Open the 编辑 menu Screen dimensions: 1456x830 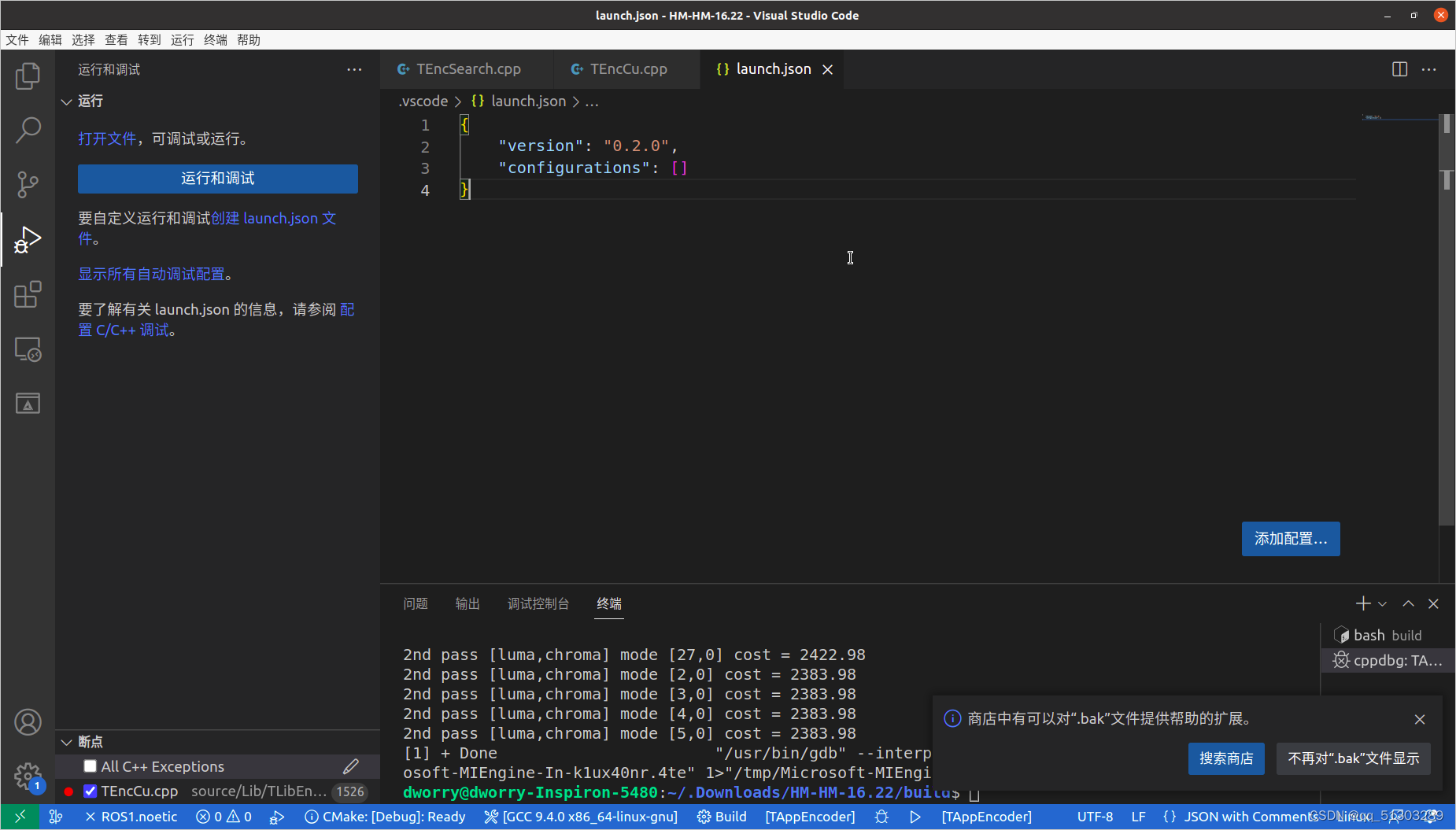50,40
